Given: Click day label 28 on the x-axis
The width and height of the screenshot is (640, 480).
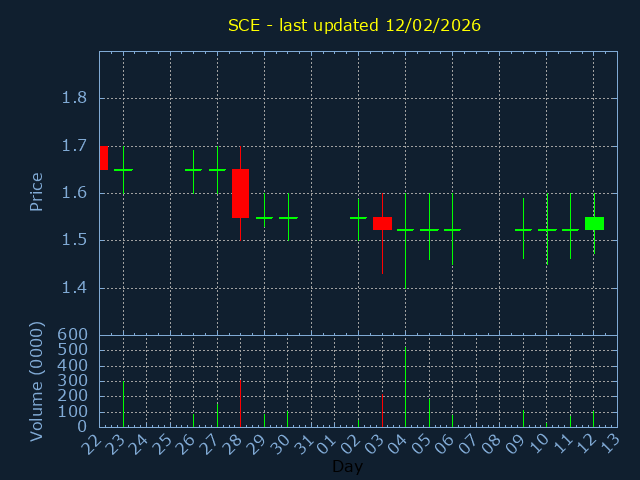Looking at the screenshot, I should tap(236, 443).
